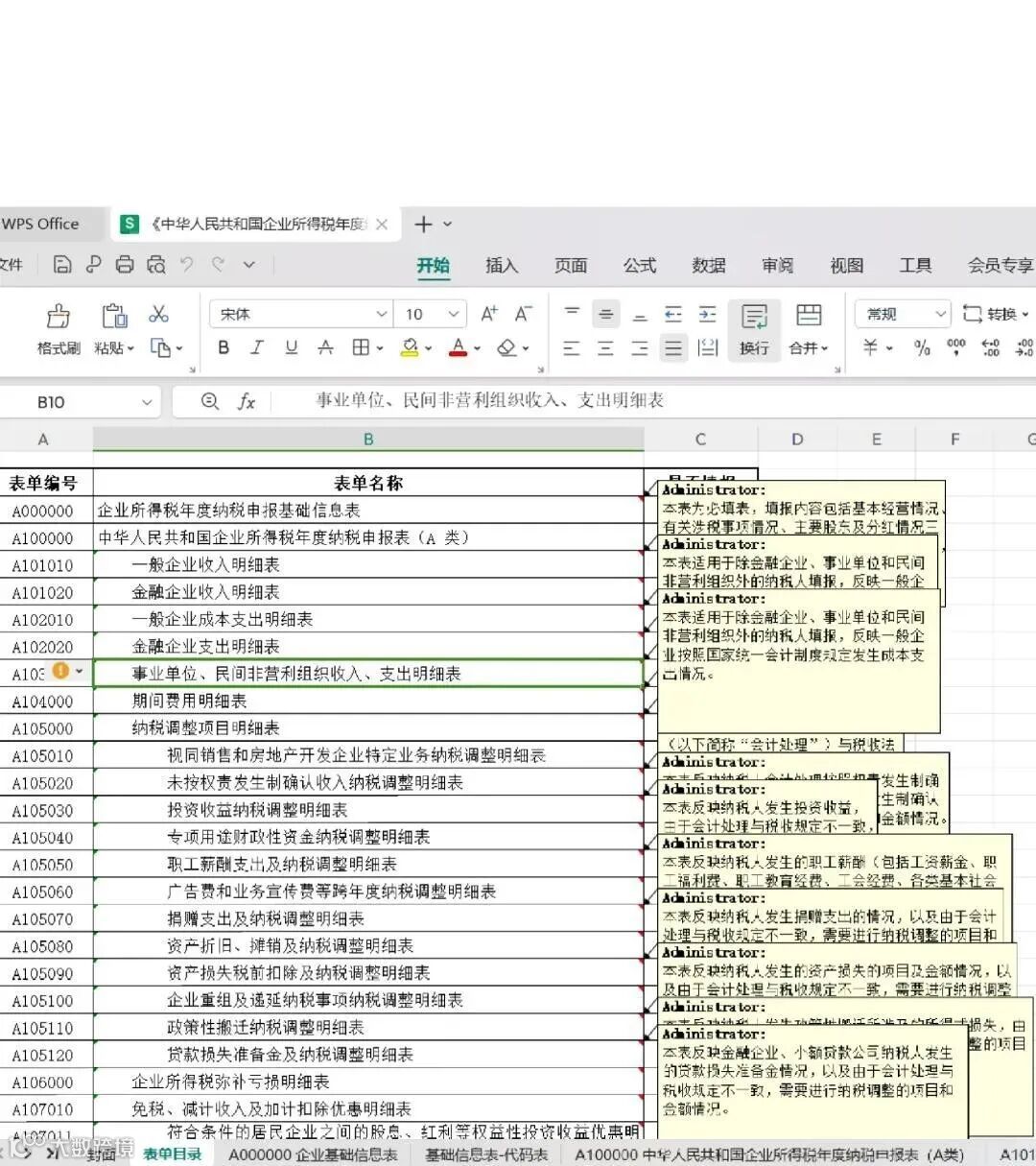Click the undo arrow icon
Viewport: 1036px width, 1166px height.
pos(188,264)
